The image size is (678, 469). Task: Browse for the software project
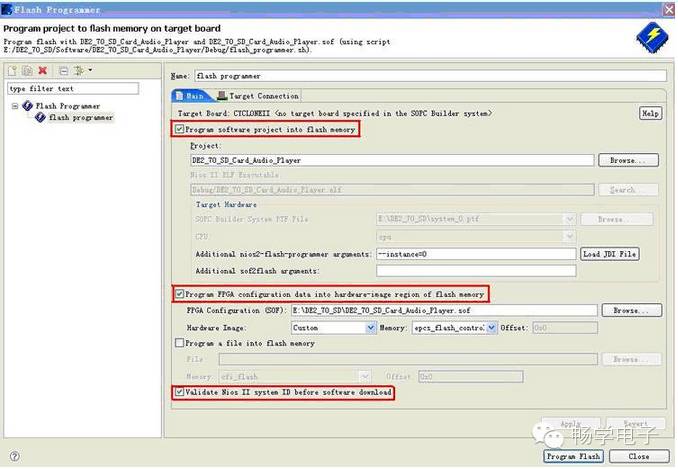click(x=629, y=160)
